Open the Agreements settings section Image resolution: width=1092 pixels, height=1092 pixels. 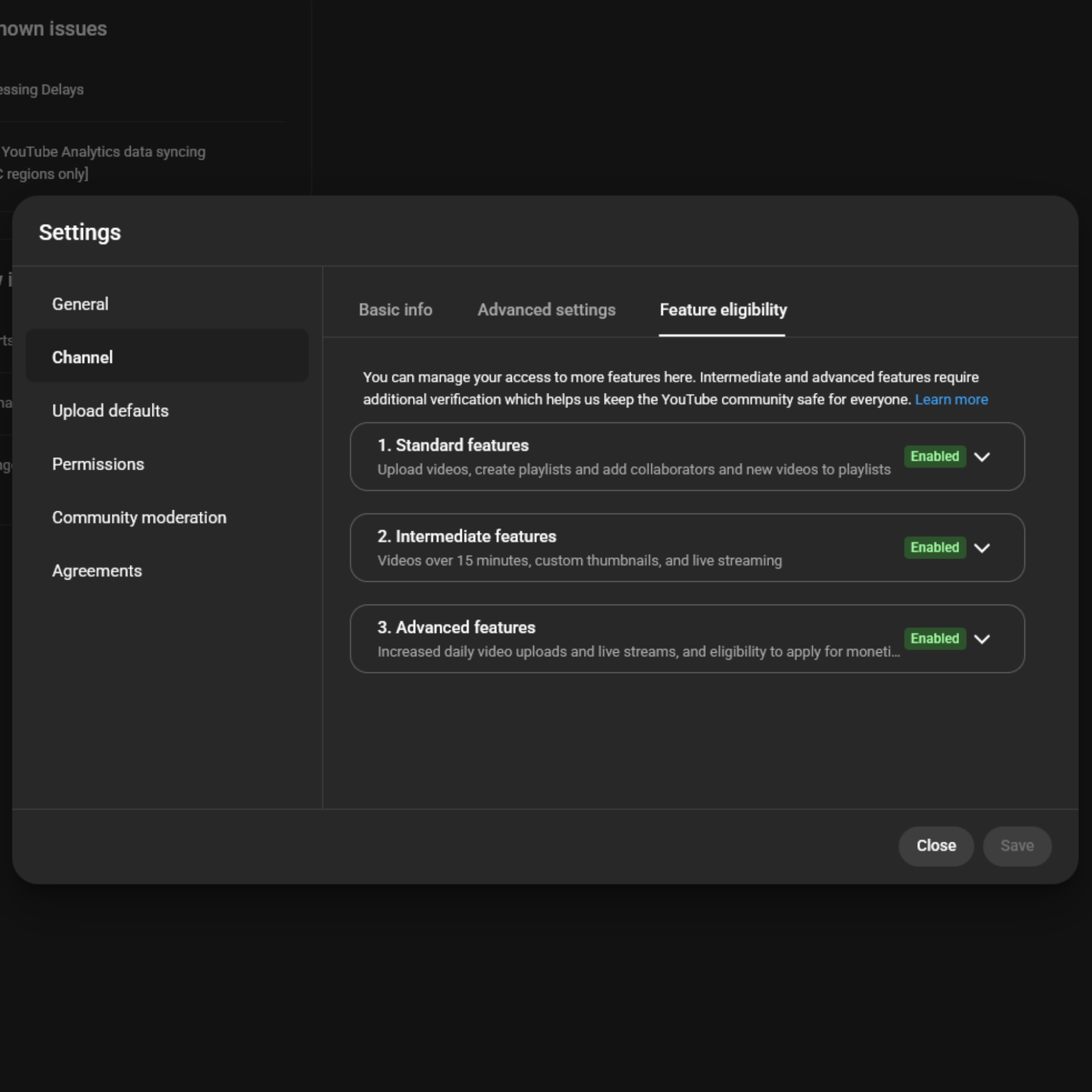(x=97, y=570)
